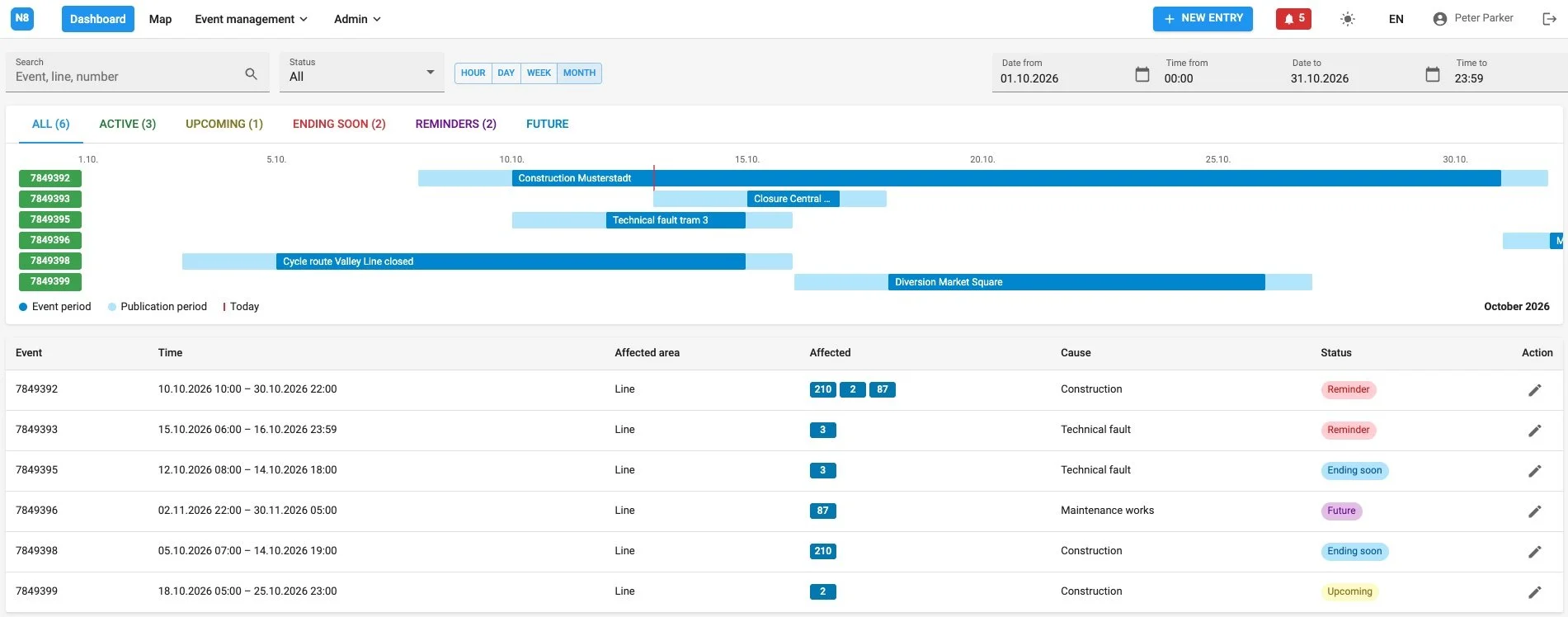Click the N8 app logo
This screenshot has height=617, width=1568.
(22, 18)
